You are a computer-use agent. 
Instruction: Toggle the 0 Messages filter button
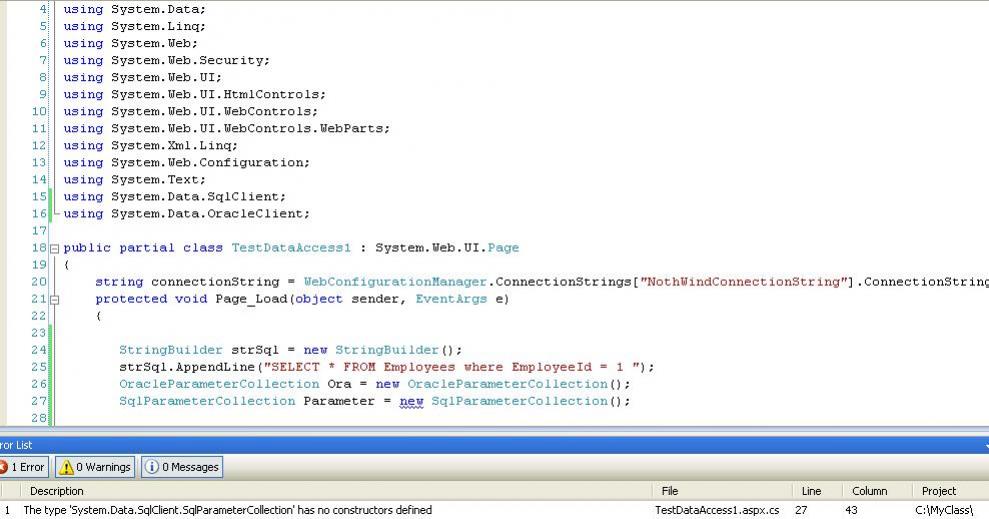tap(182, 467)
